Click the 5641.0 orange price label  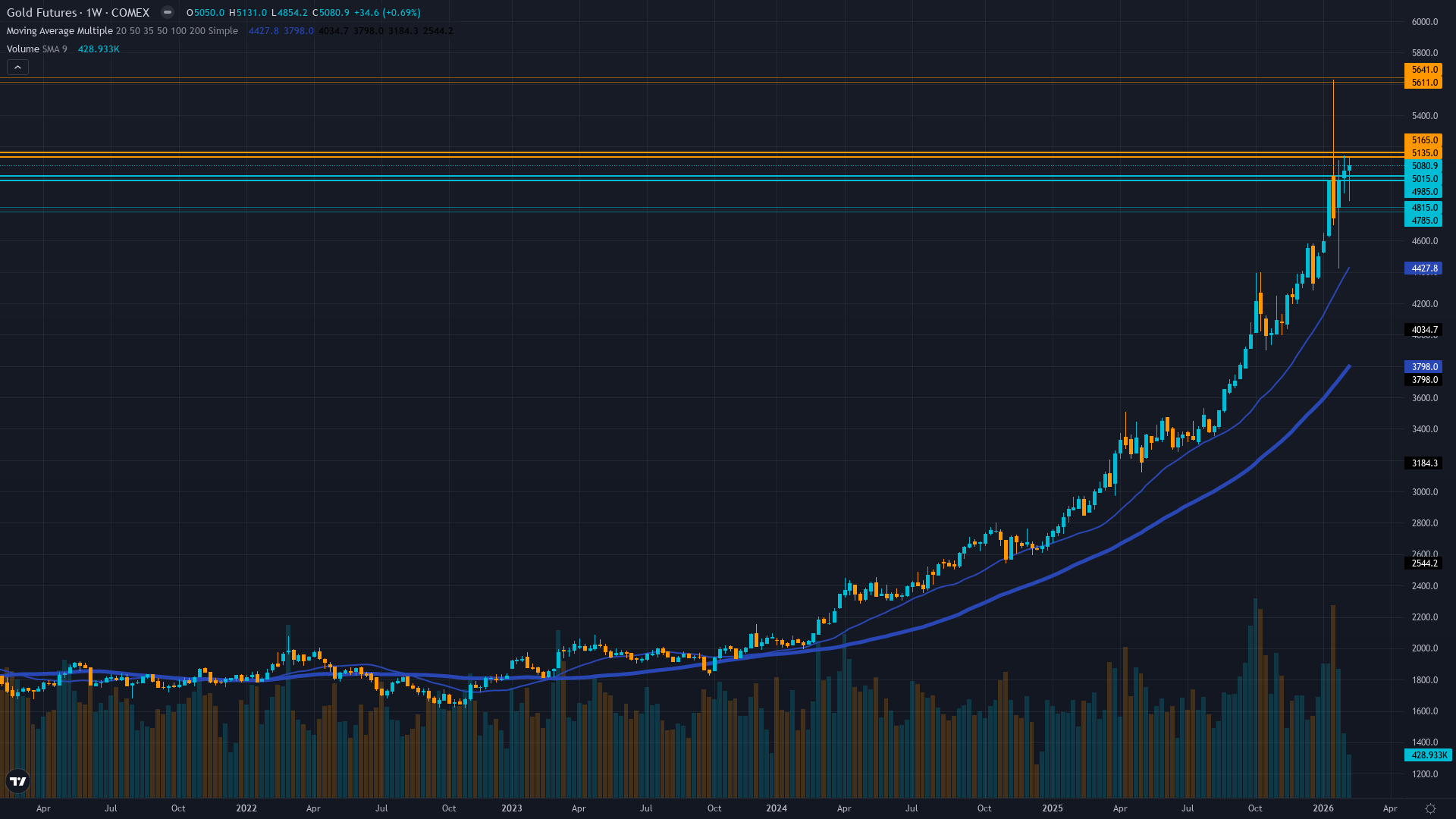pyautogui.click(x=1423, y=70)
